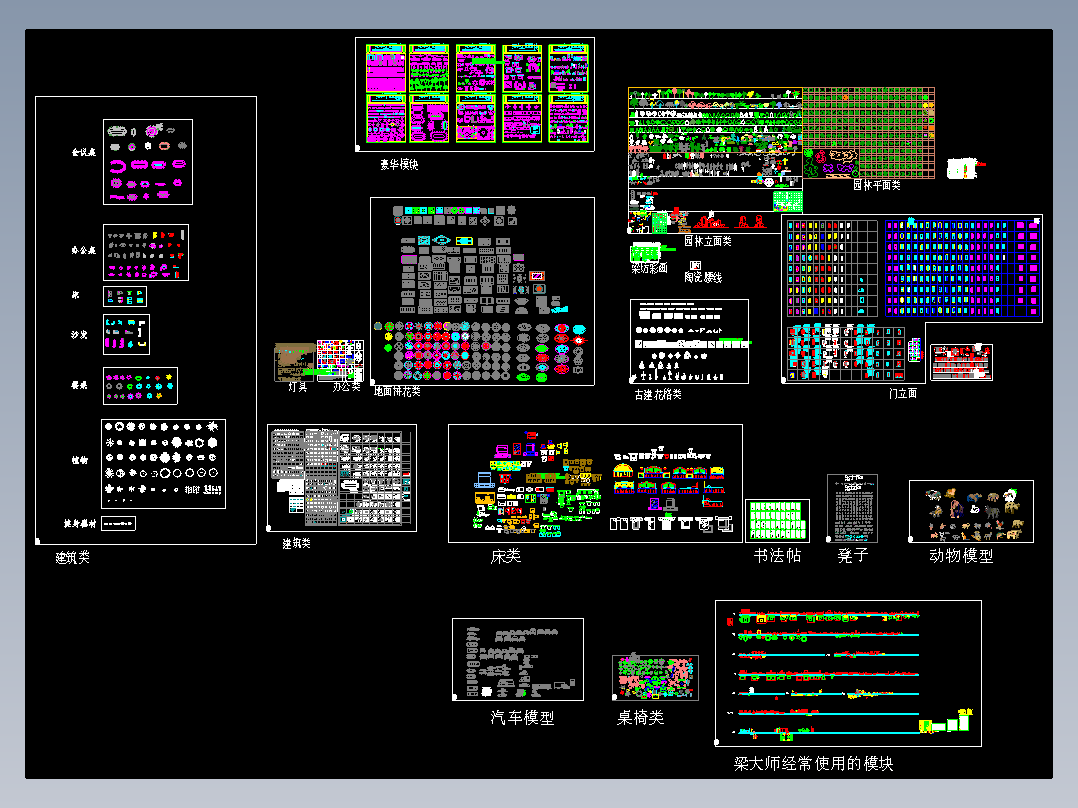Click the 桌椅类 text label
The image size is (1078, 808).
point(640,718)
